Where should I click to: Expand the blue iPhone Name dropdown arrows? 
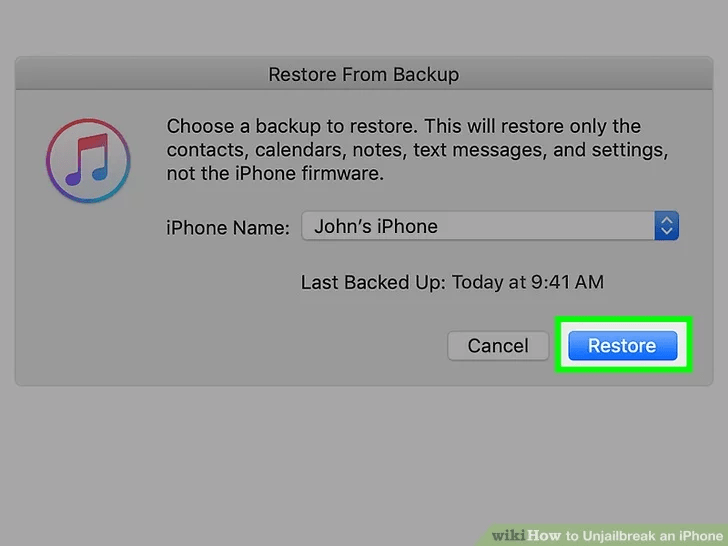(x=666, y=226)
